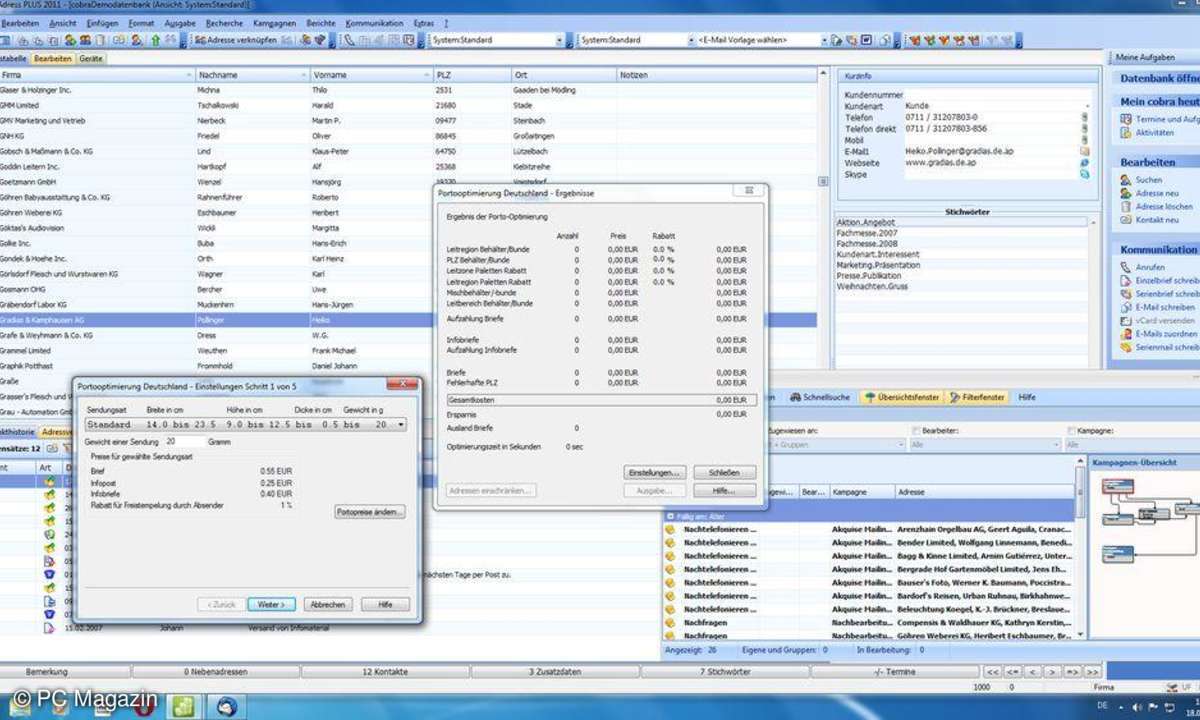
Task: Click the green taskbar application icon
Action: click(184, 707)
